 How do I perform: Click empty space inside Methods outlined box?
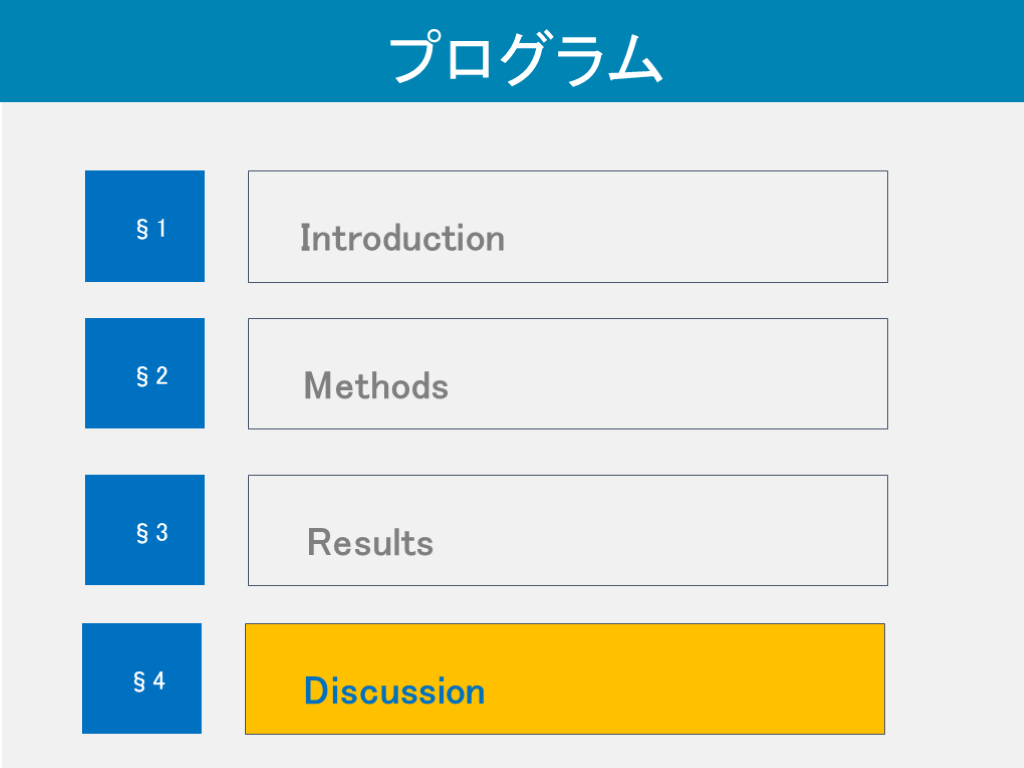[700, 374]
